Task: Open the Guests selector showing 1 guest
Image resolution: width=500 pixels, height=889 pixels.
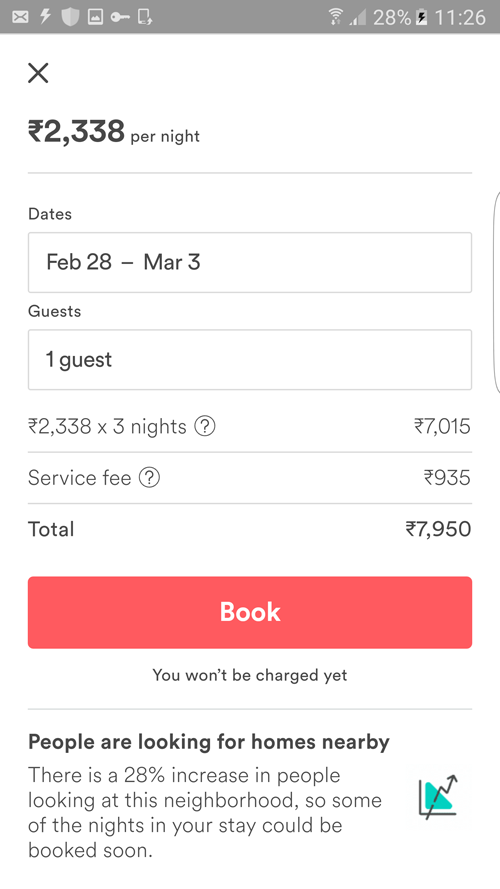Action: point(250,359)
